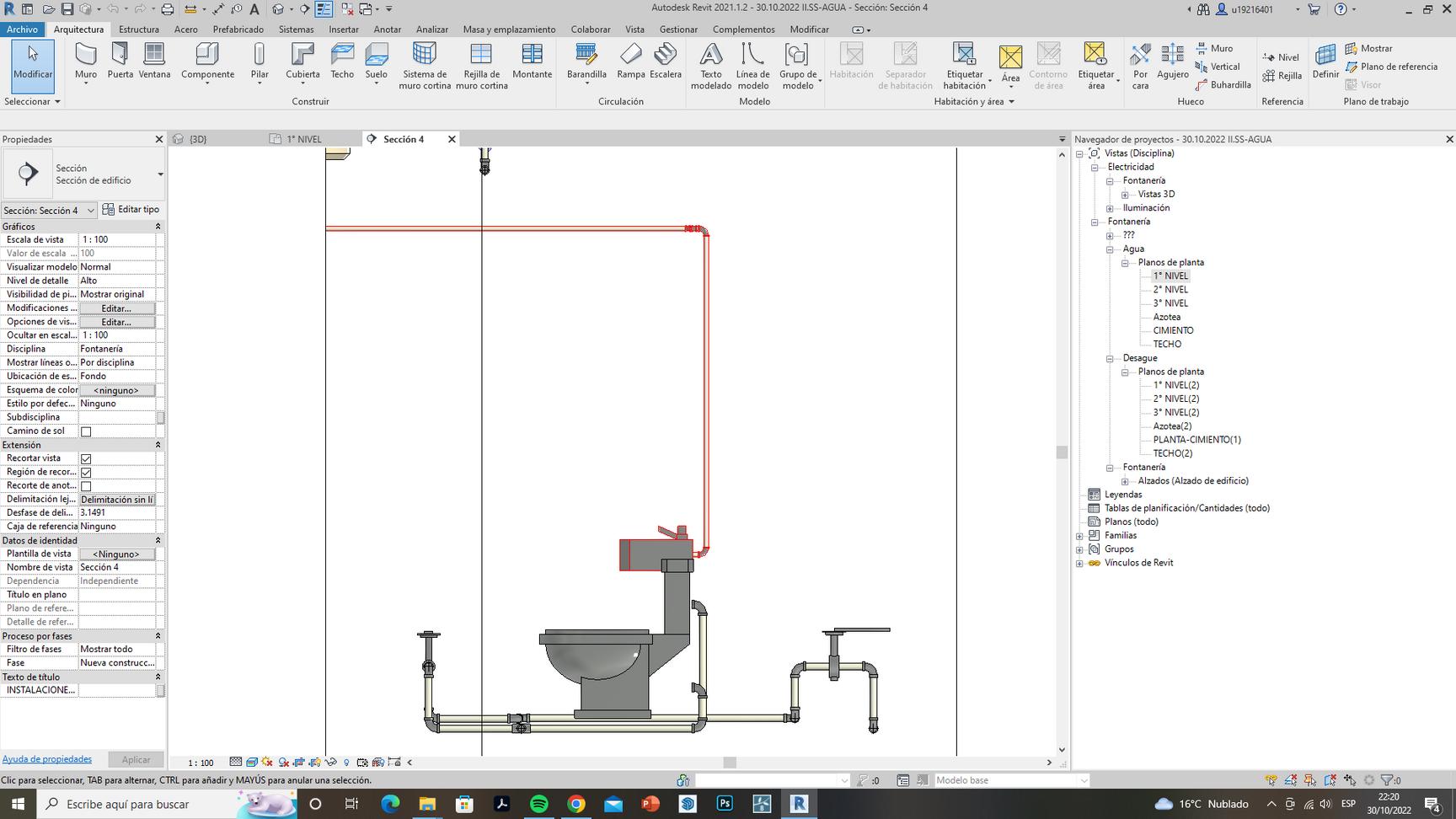Image resolution: width=1456 pixels, height=819 pixels.
Task: Enable the Camino de sol checkbox
Action: click(86, 431)
